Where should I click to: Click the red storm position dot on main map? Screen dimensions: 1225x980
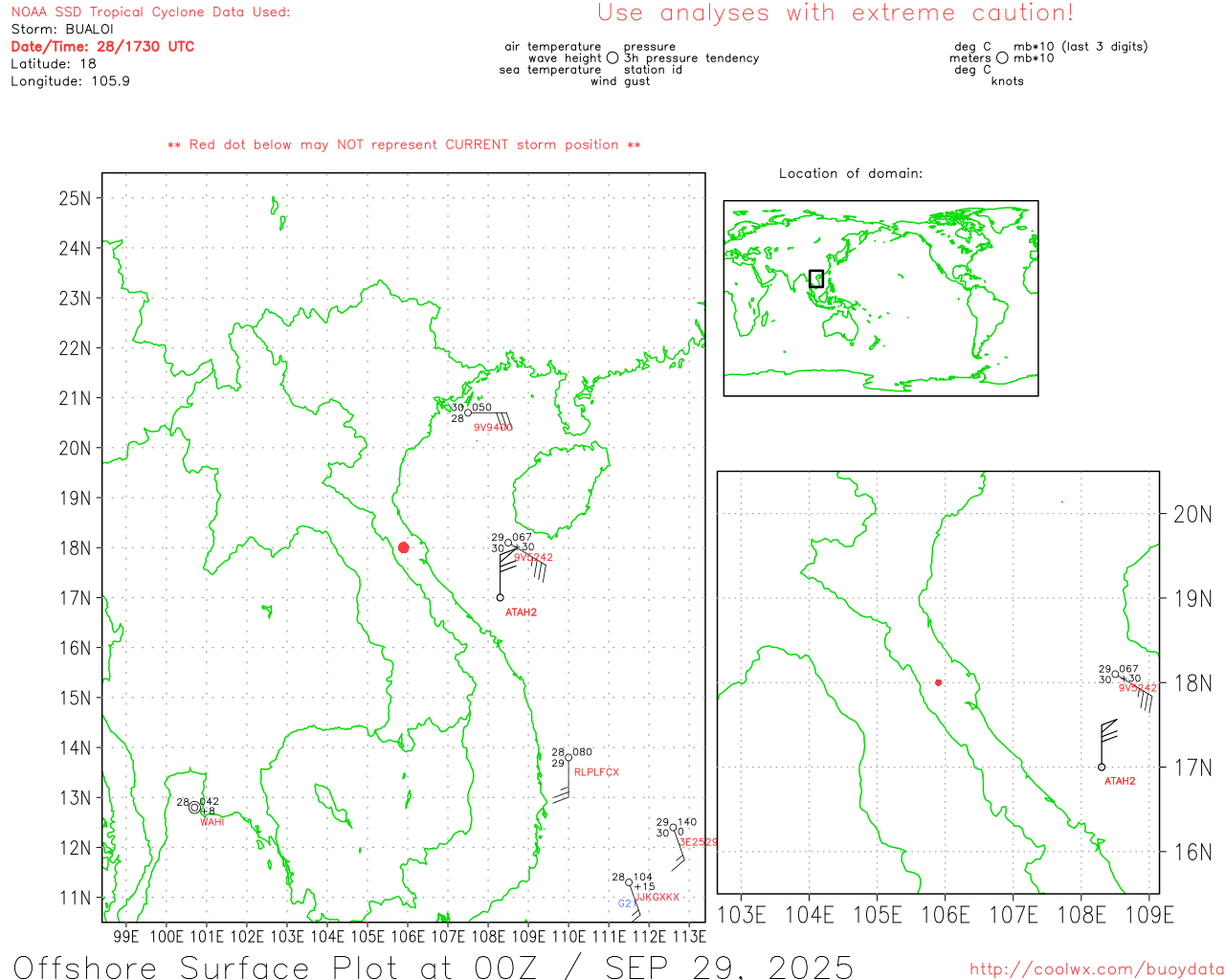point(403,547)
